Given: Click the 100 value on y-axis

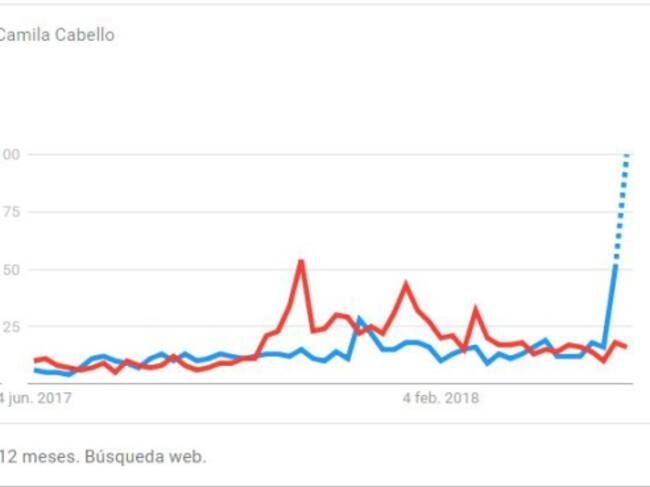Looking at the screenshot, I should 10,155.
